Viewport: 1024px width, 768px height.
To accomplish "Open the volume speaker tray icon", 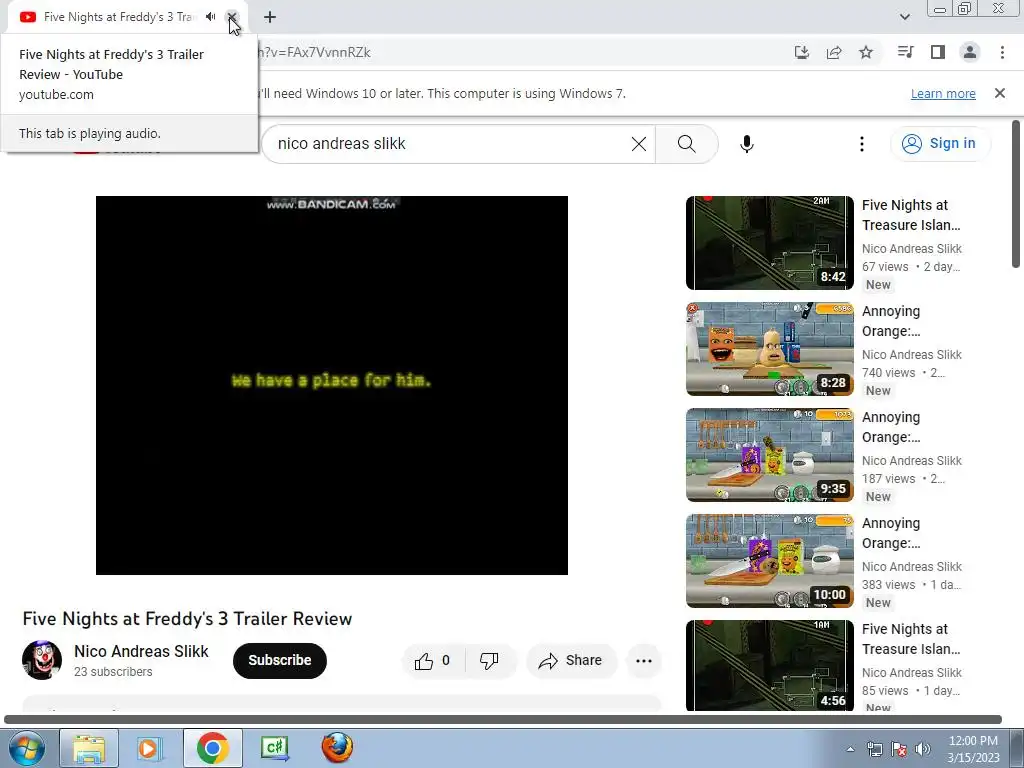I will pyautogui.click(x=923, y=749).
